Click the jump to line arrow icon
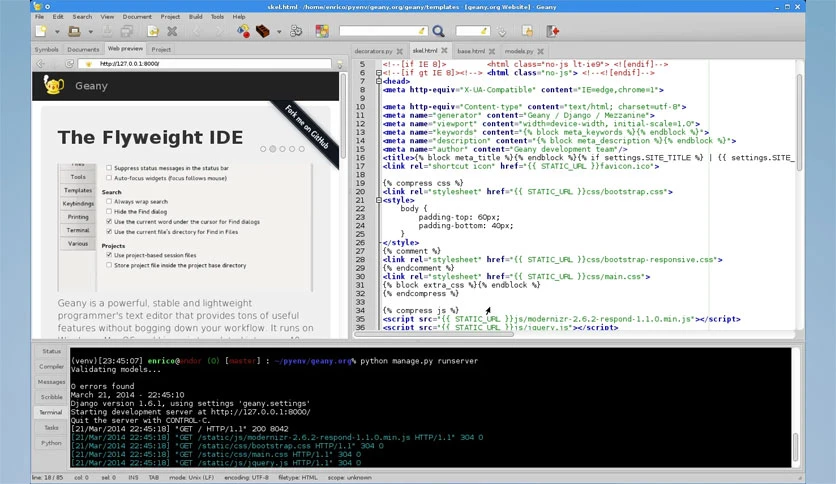Screen dimensions: 836x484 (x=502, y=32)
